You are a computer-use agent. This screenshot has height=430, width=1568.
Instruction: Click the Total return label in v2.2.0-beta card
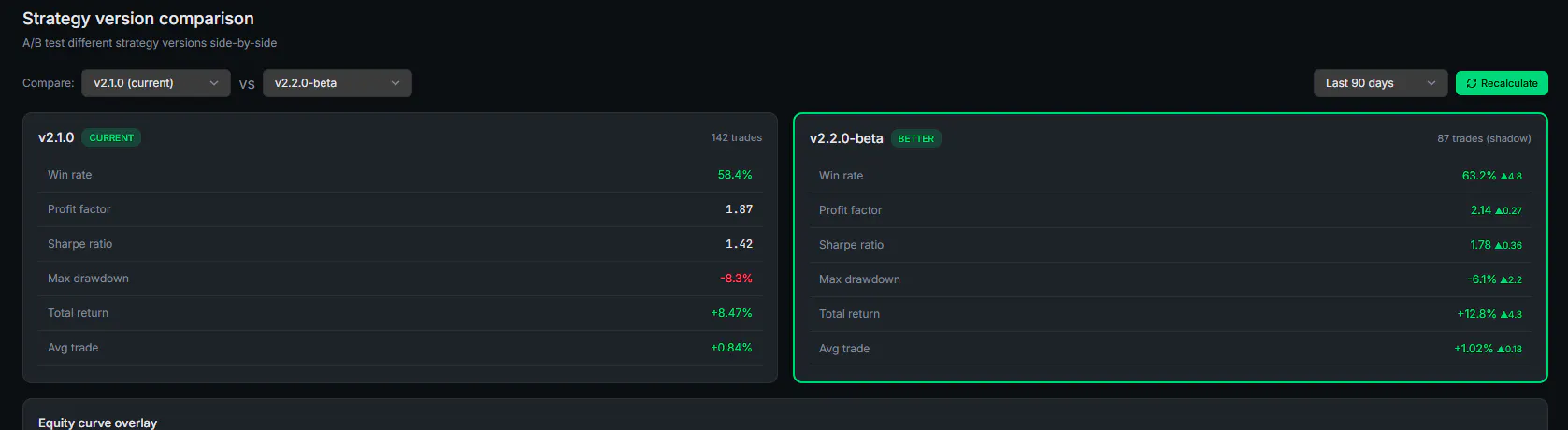point(849,314)
